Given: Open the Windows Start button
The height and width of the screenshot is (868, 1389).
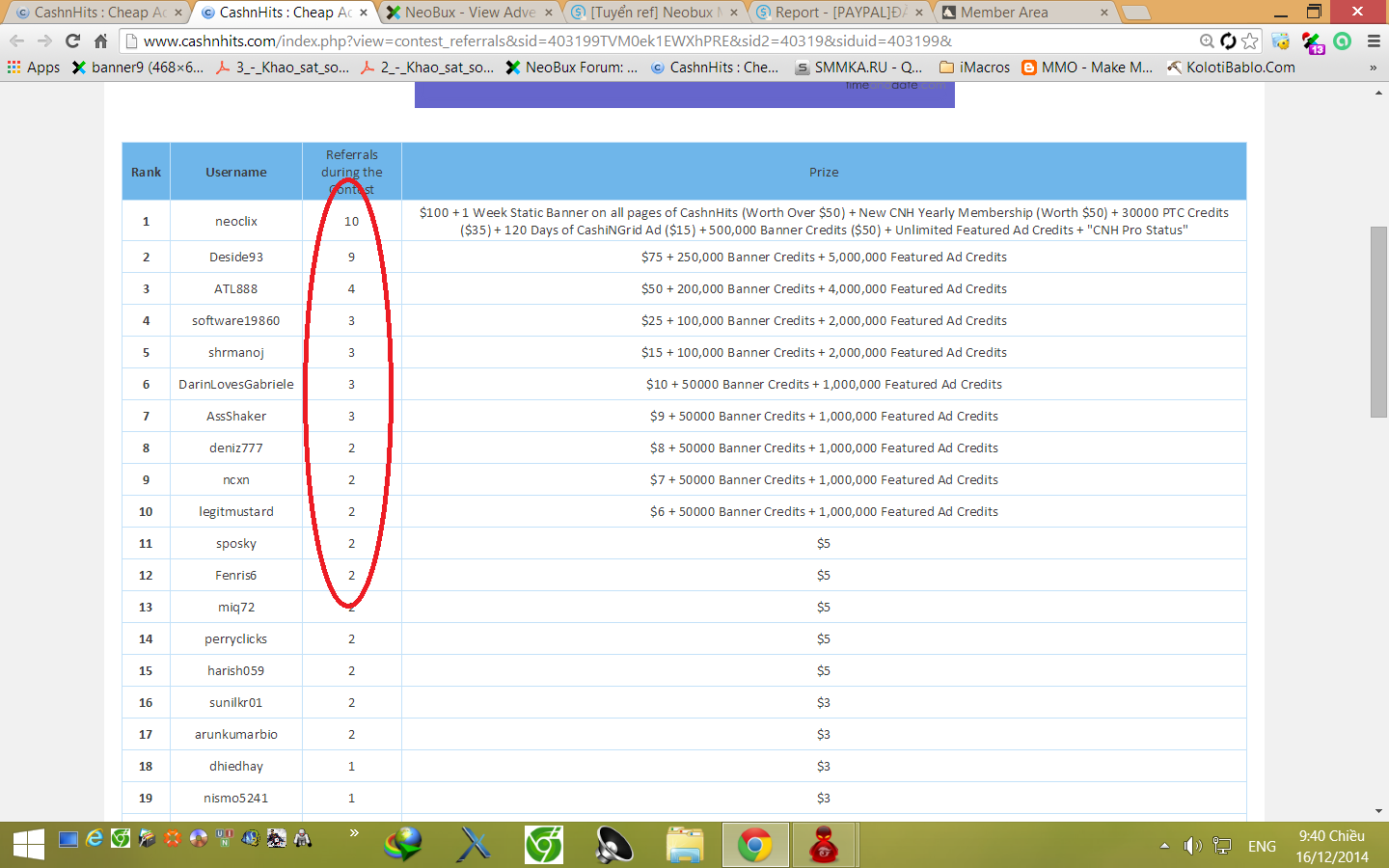Looking at the screenshot, I should [29, 845].
